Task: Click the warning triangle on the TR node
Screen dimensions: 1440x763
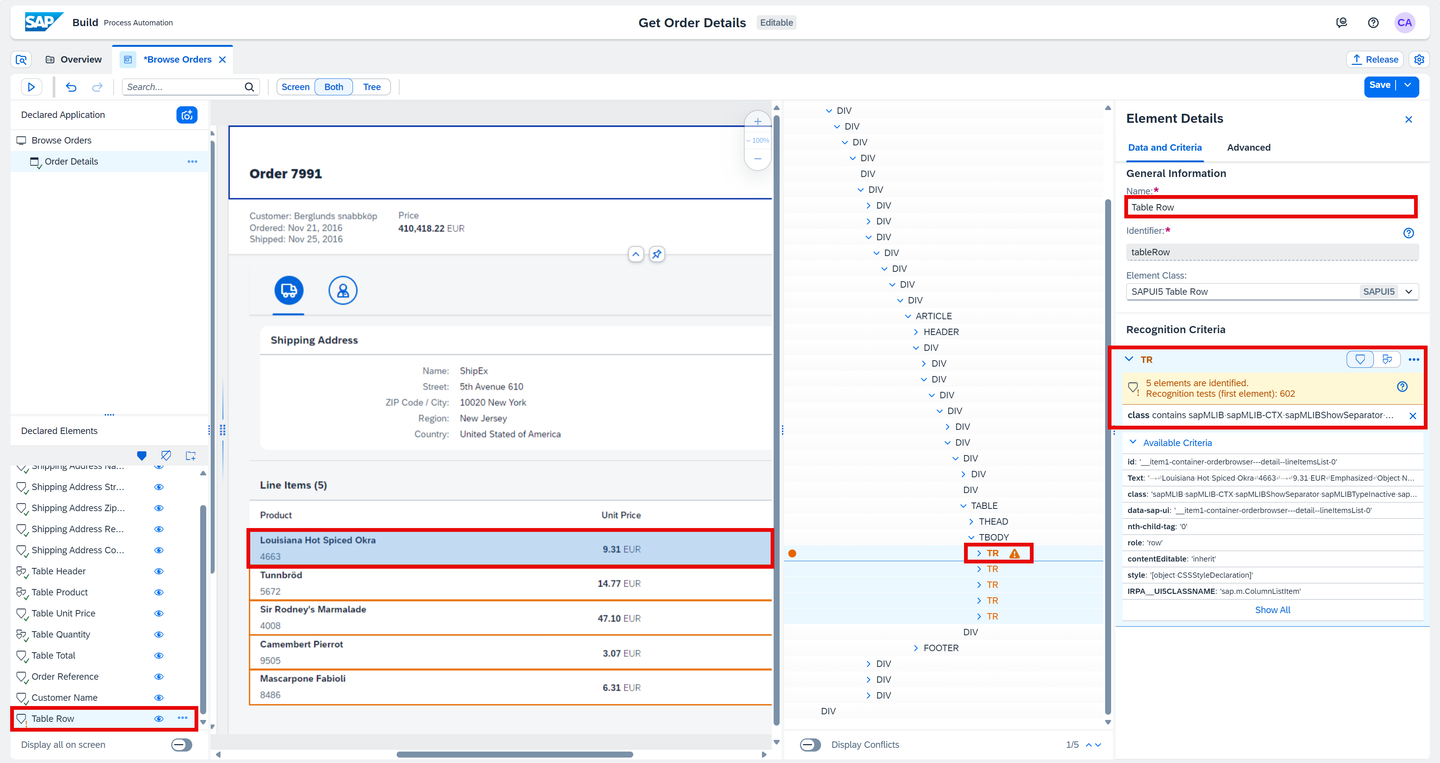Action: (x=1015, y=553)
